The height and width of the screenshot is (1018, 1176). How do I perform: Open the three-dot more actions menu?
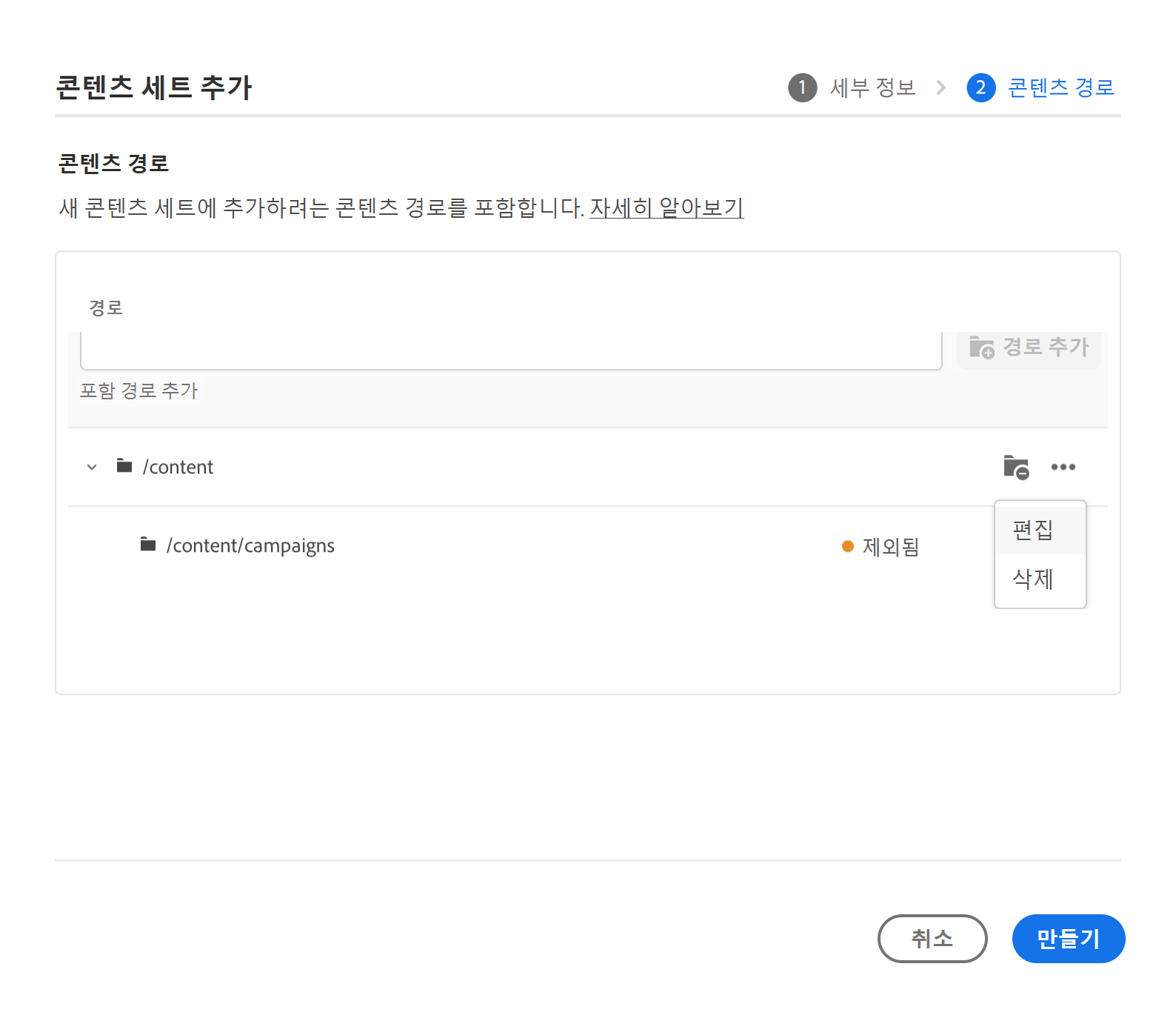(1063, 468)
